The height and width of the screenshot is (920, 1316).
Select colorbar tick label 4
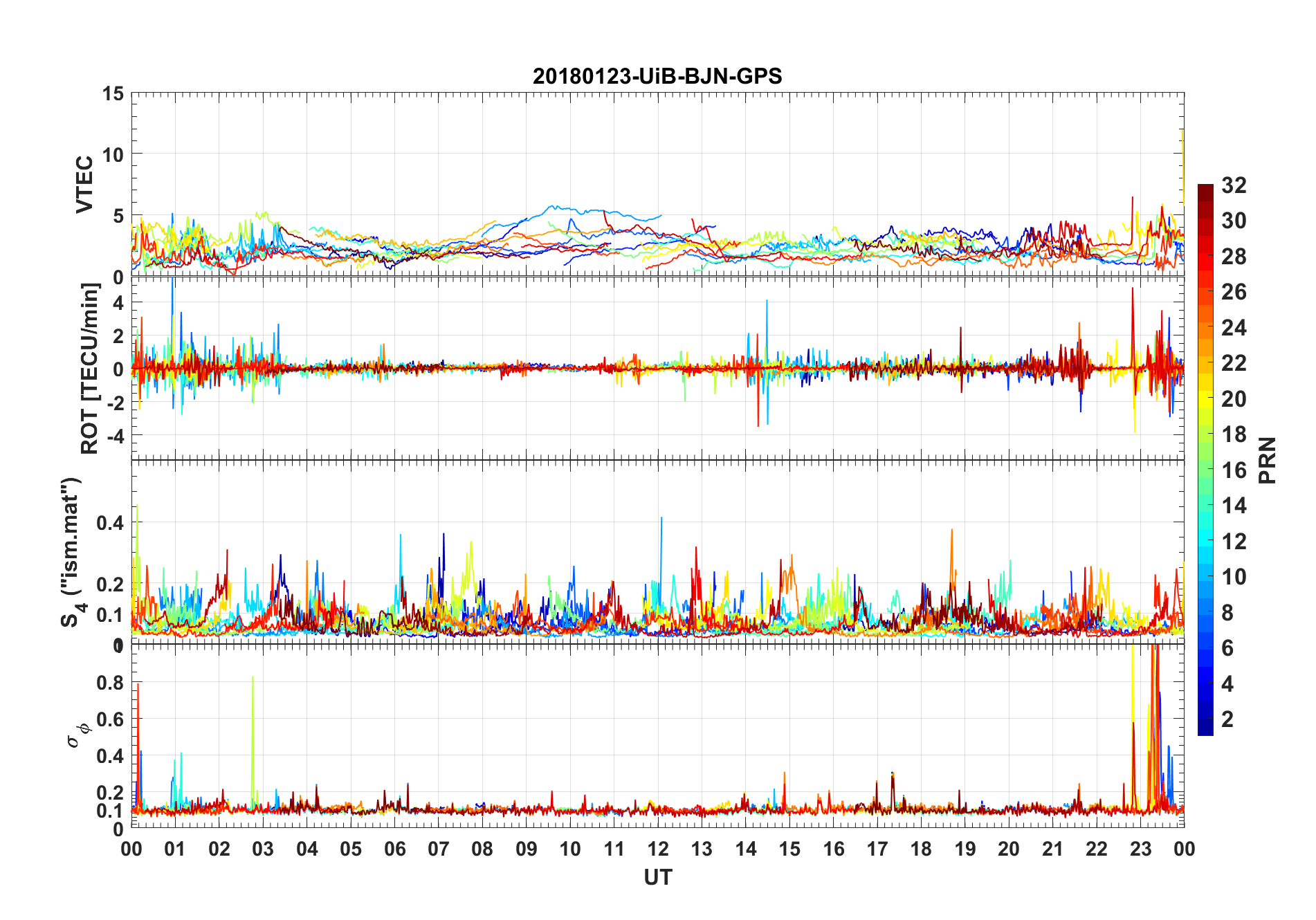[x=1227, y=683]
